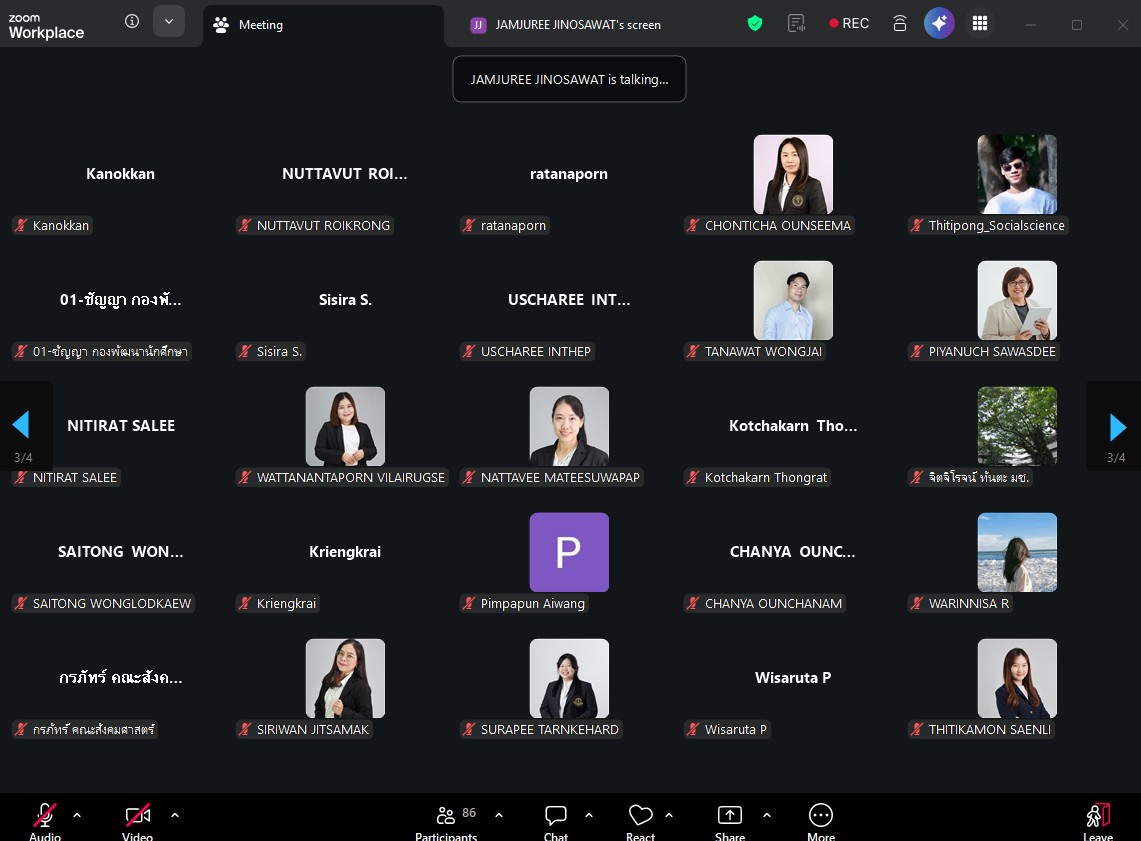Screen dimensions: 1141x841
Task: Select Pimpapun Aiwang's purple P avatar
Action: 568,552
